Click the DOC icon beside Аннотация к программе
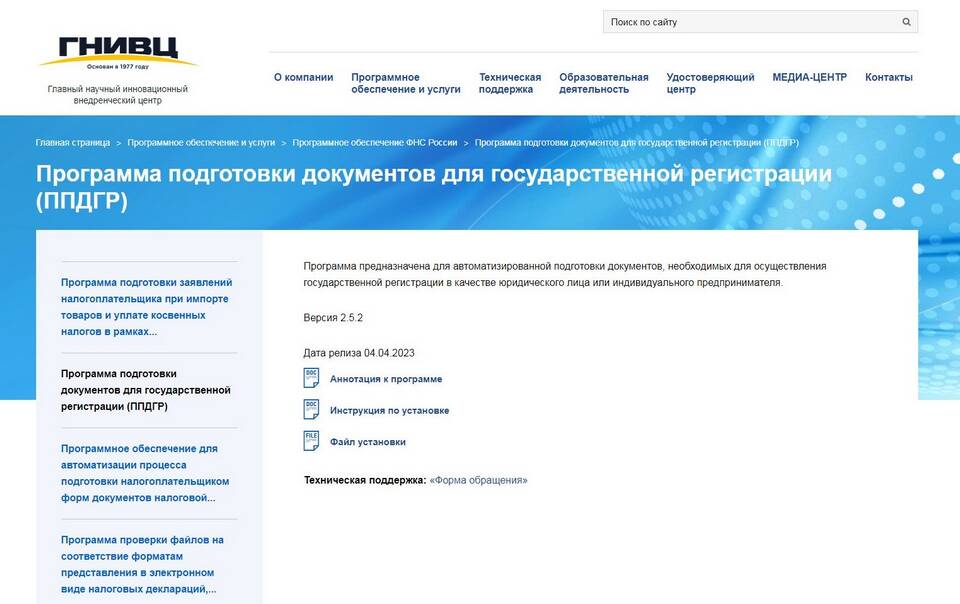960x604 pixels. click(312, 378)
